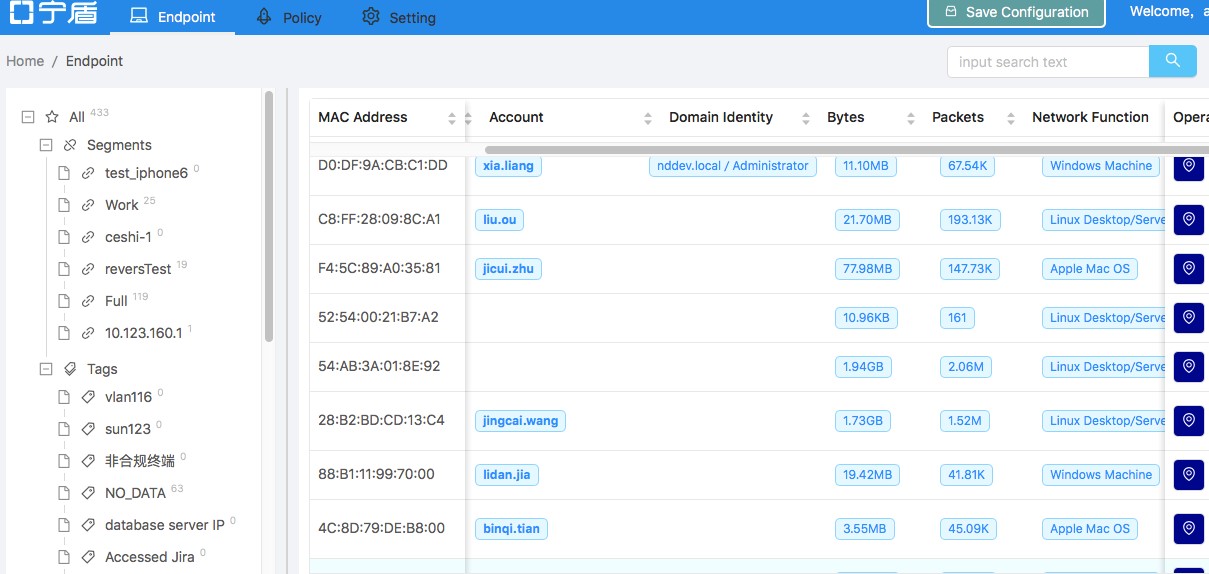This screenshot has height=574, width=1209.
Task: Click location icon in binqi.tian row
Action: click(x=1188, y=528)
